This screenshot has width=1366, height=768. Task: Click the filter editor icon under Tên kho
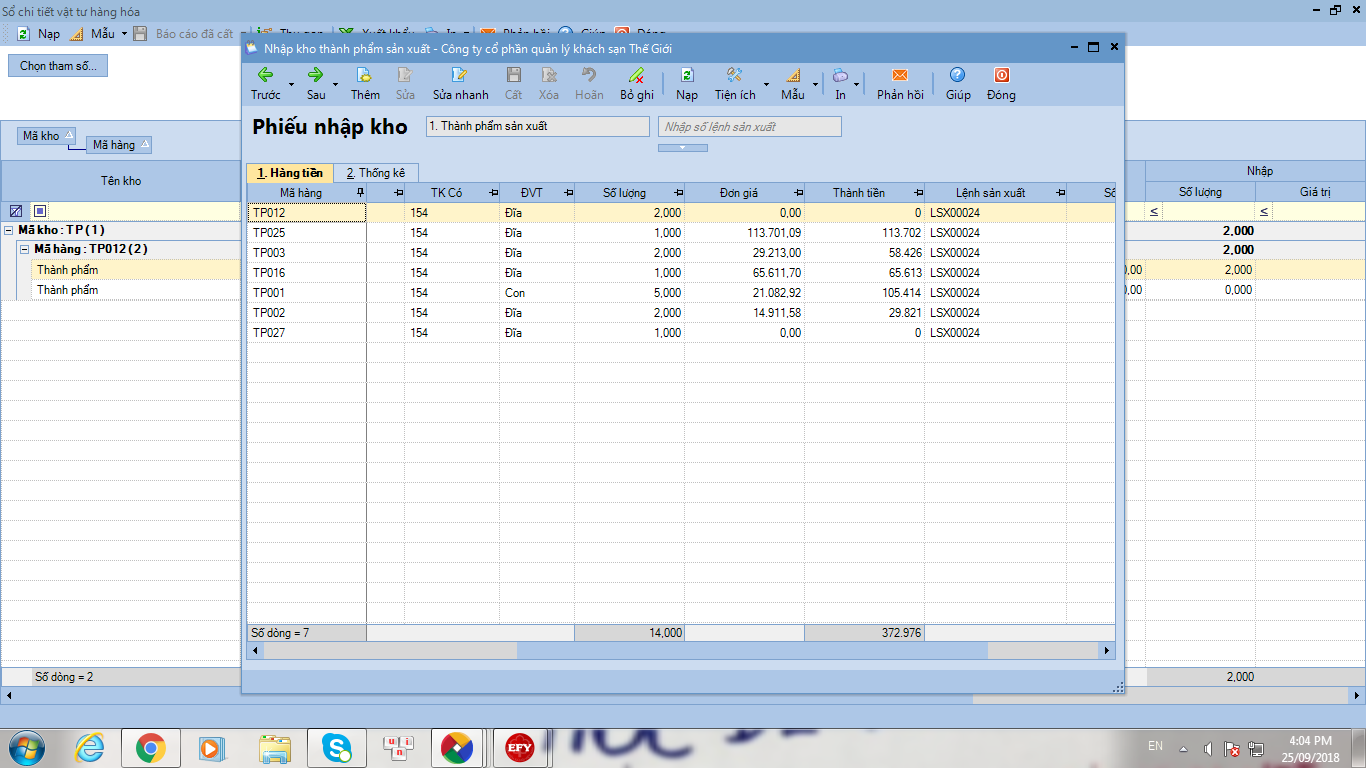pyautogui.click(x=16, y=211)
